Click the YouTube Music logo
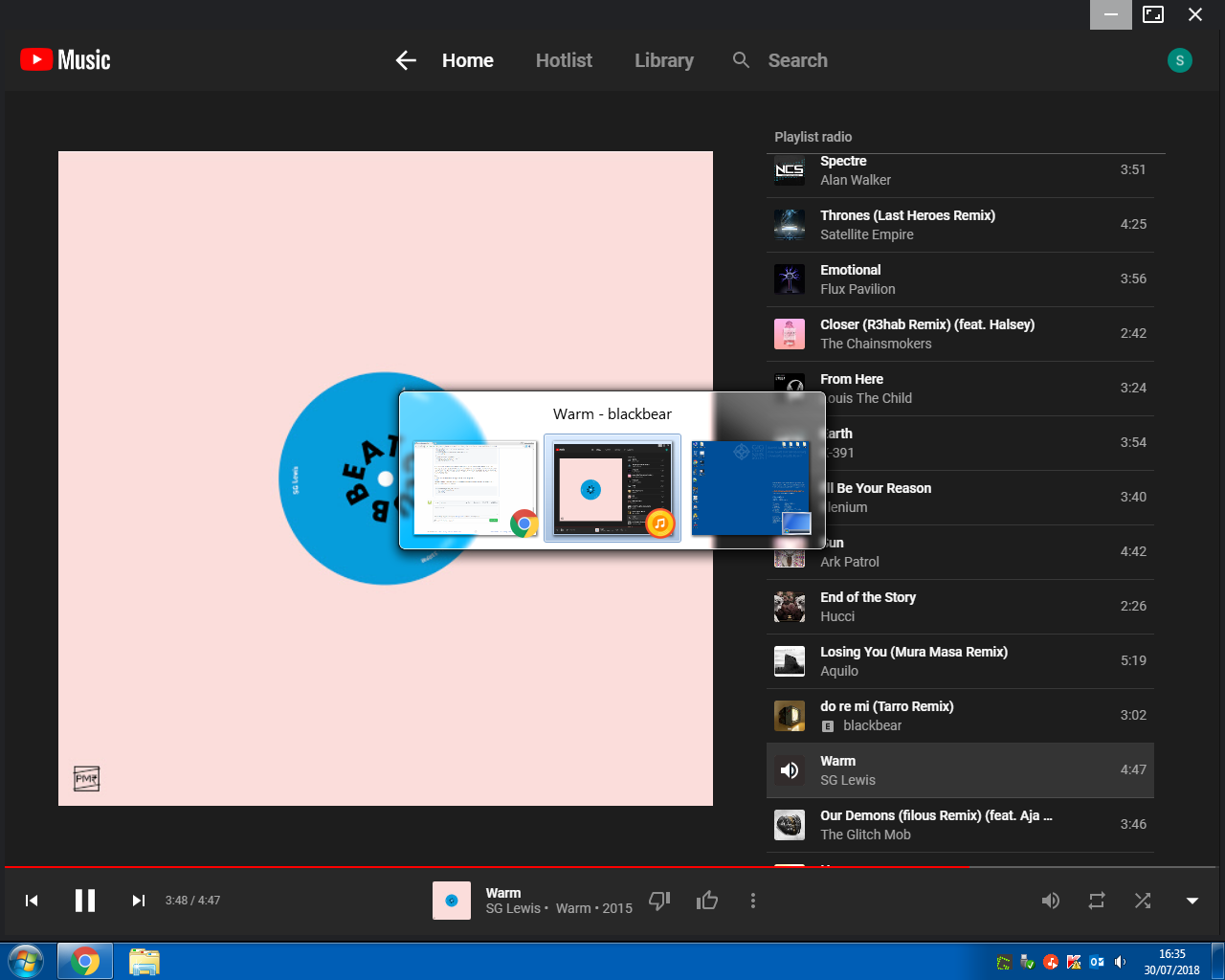 click(65, 60)
